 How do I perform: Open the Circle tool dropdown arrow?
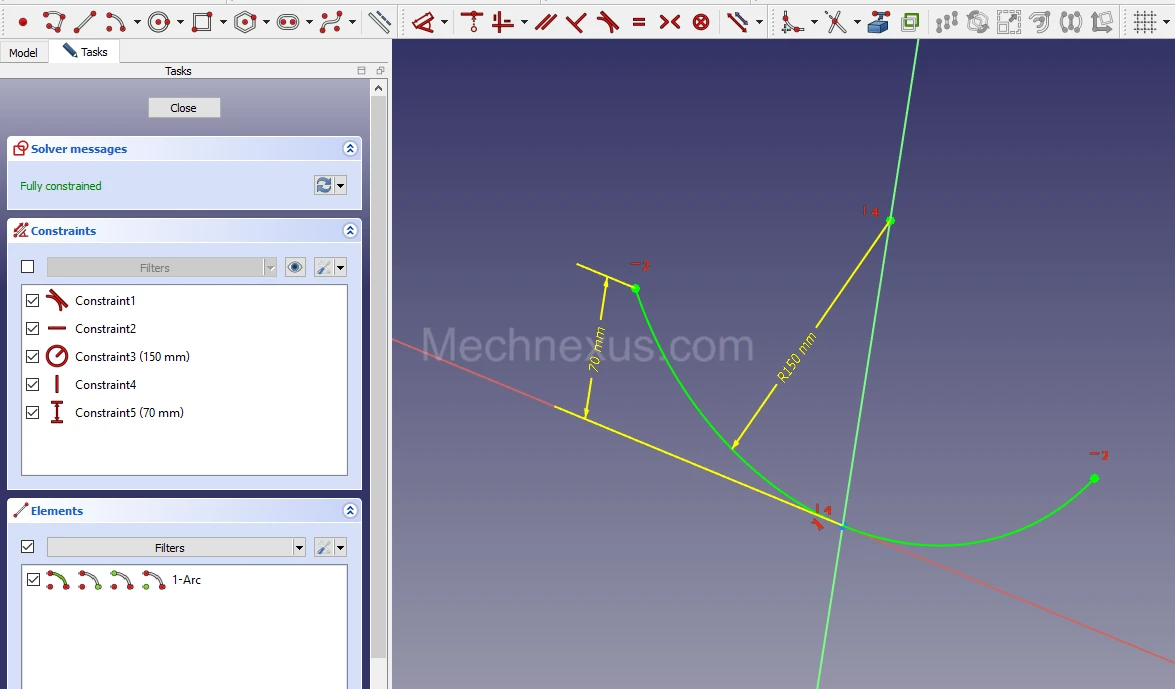click(181, 22)
